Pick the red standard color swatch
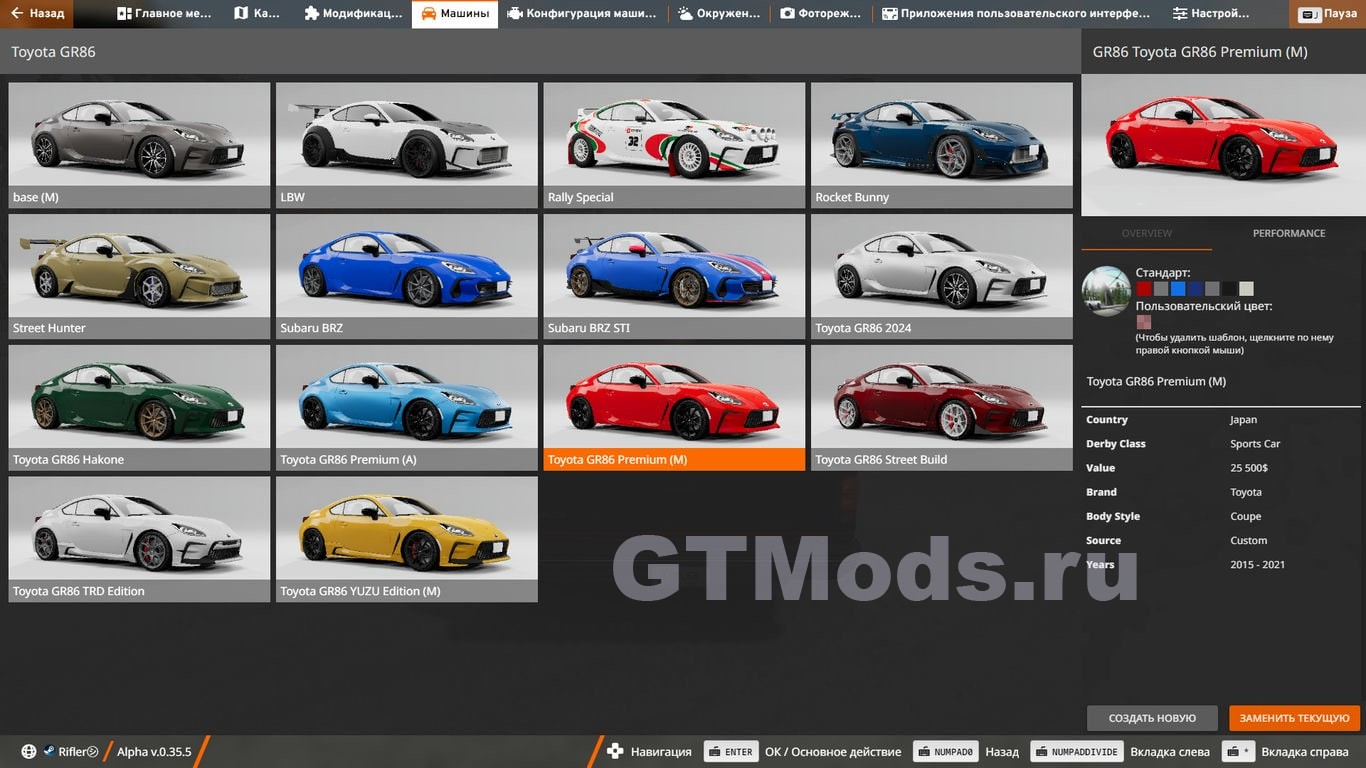Viewport: 1366px width, 768px height. [1143, 289]
